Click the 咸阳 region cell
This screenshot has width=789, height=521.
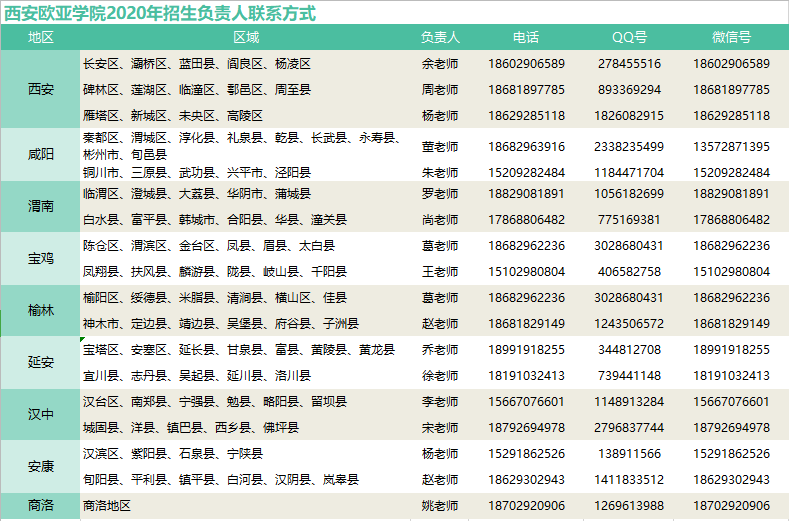point(41,154)
